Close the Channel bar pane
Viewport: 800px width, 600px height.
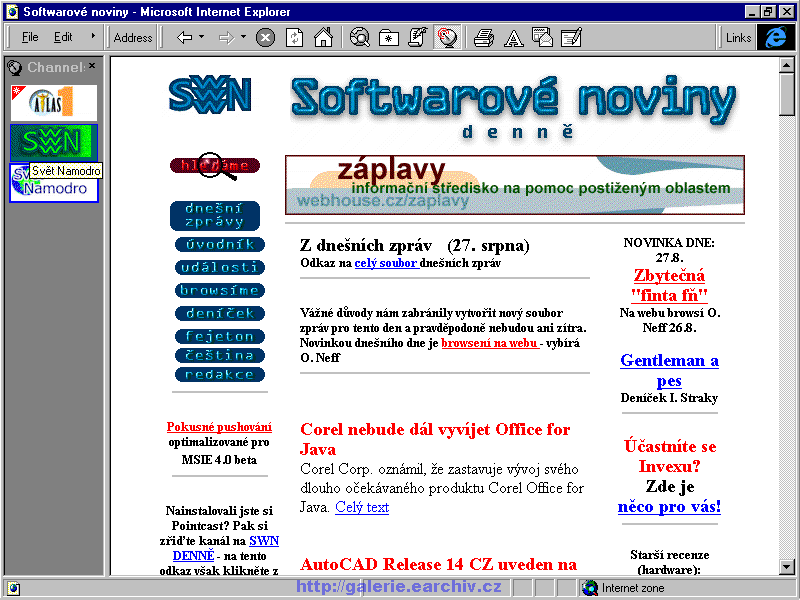pyautogui.click(x=92, y=65)
